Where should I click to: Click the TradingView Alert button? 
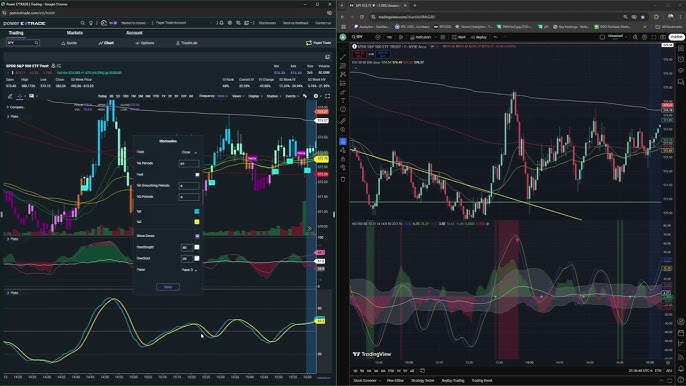458,37
